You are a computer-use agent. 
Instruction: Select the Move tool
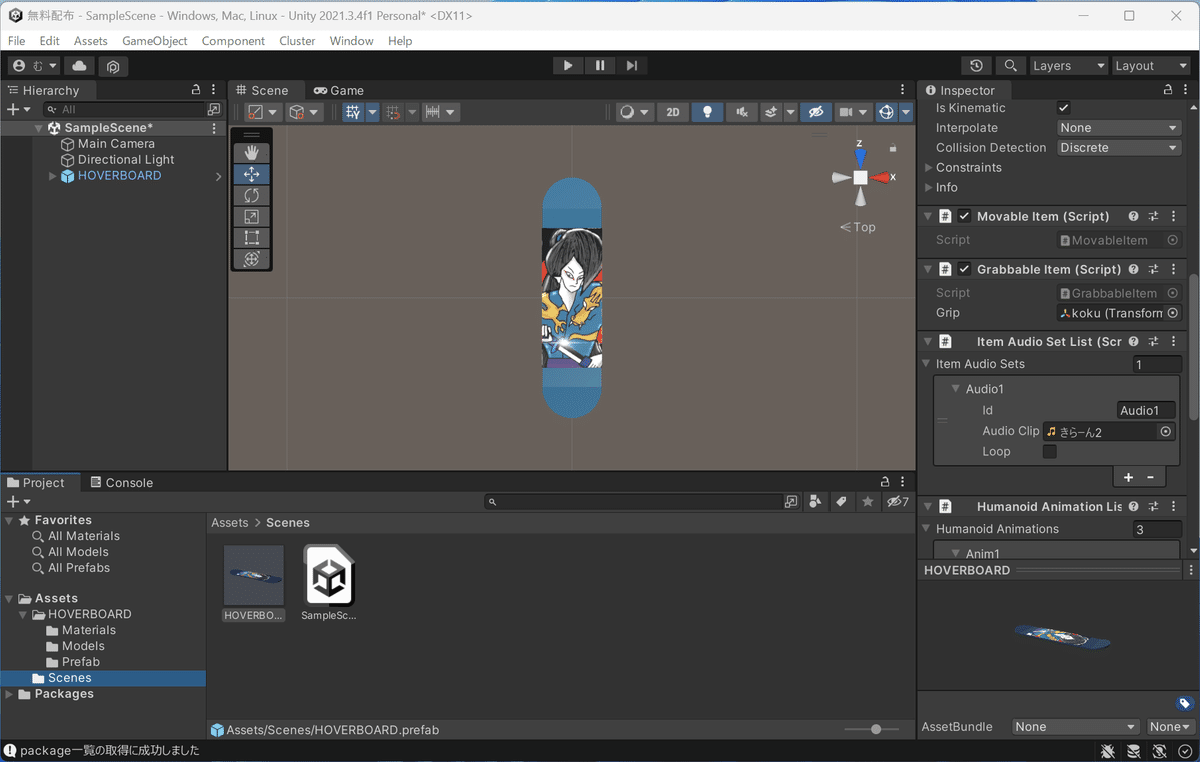pos(251,174)
